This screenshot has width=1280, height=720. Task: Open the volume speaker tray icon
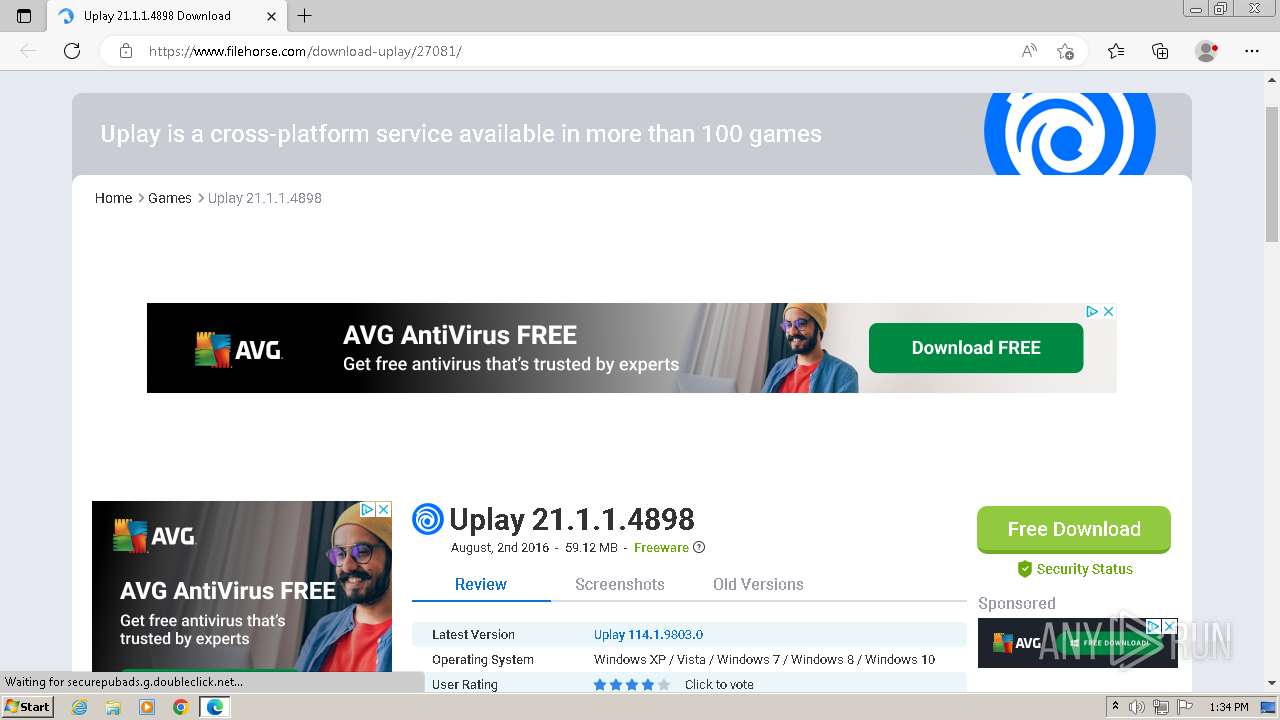click(x=1137, y=707)
